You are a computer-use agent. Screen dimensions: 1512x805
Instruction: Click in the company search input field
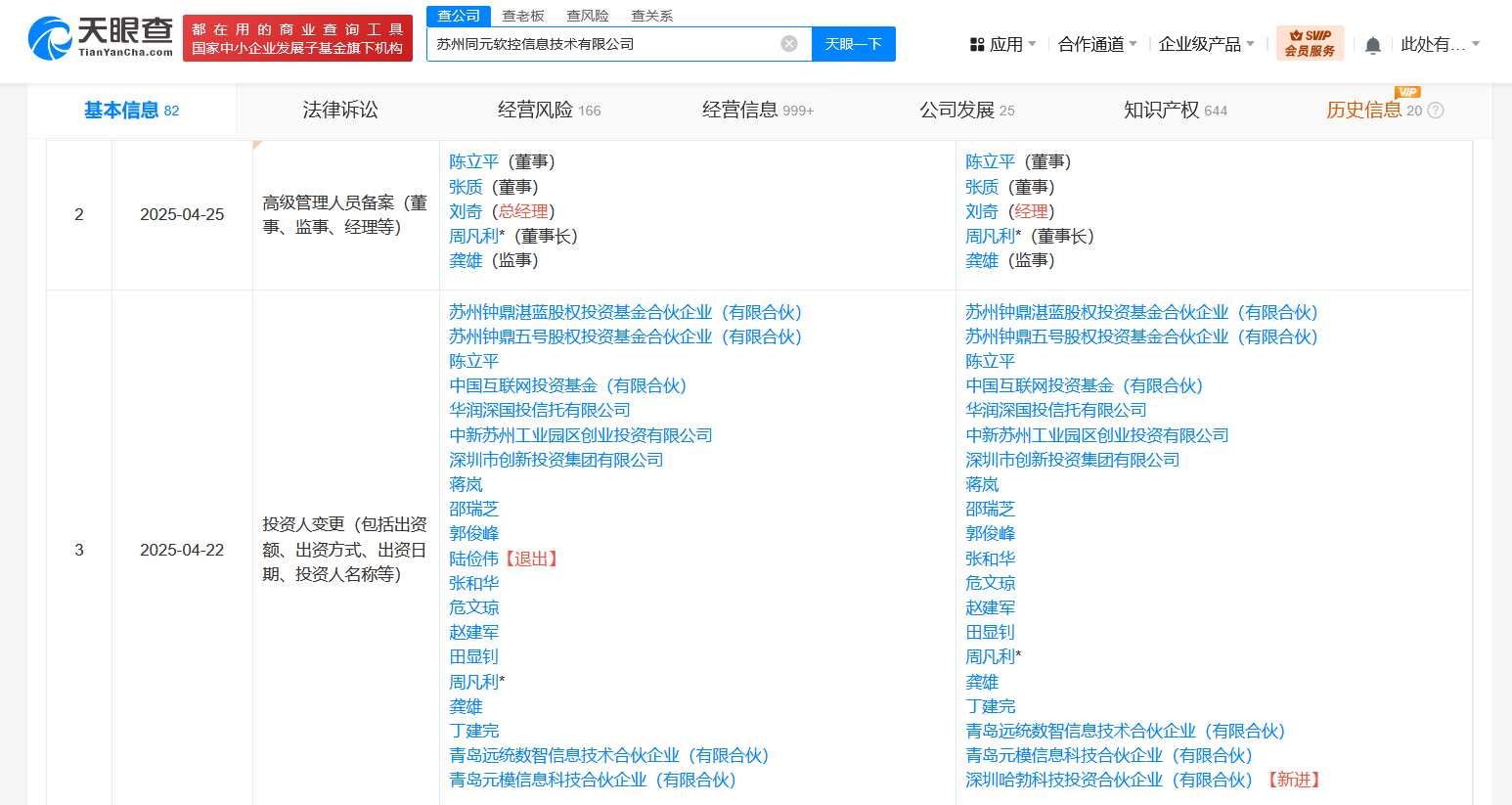[x=601, y=44]
